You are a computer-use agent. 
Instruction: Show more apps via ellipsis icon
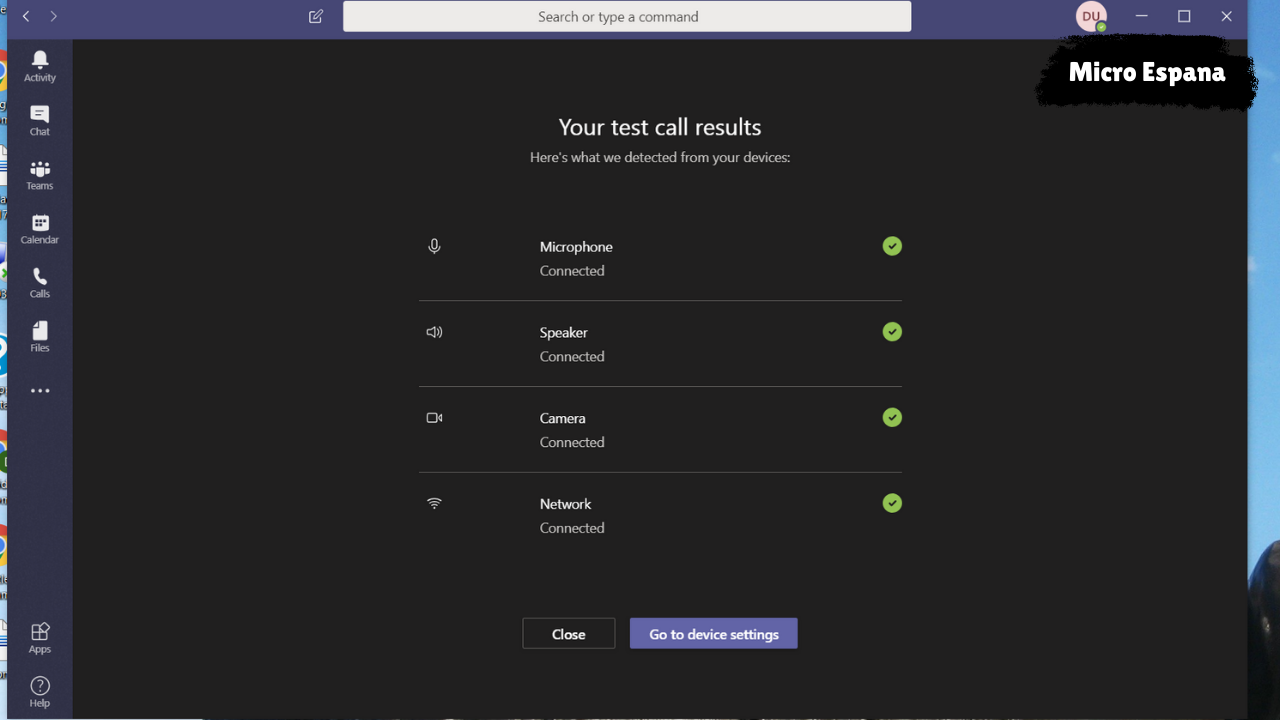point(40,391)
